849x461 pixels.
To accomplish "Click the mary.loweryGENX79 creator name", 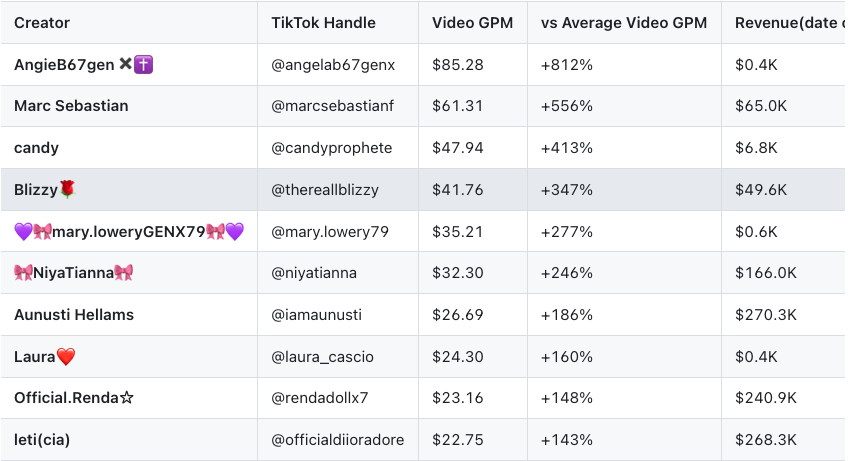I will [129, 232].
